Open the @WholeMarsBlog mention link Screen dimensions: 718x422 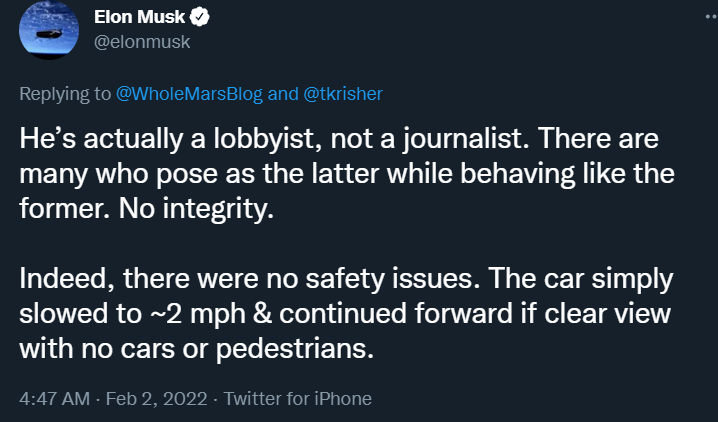tap(190, 94)
